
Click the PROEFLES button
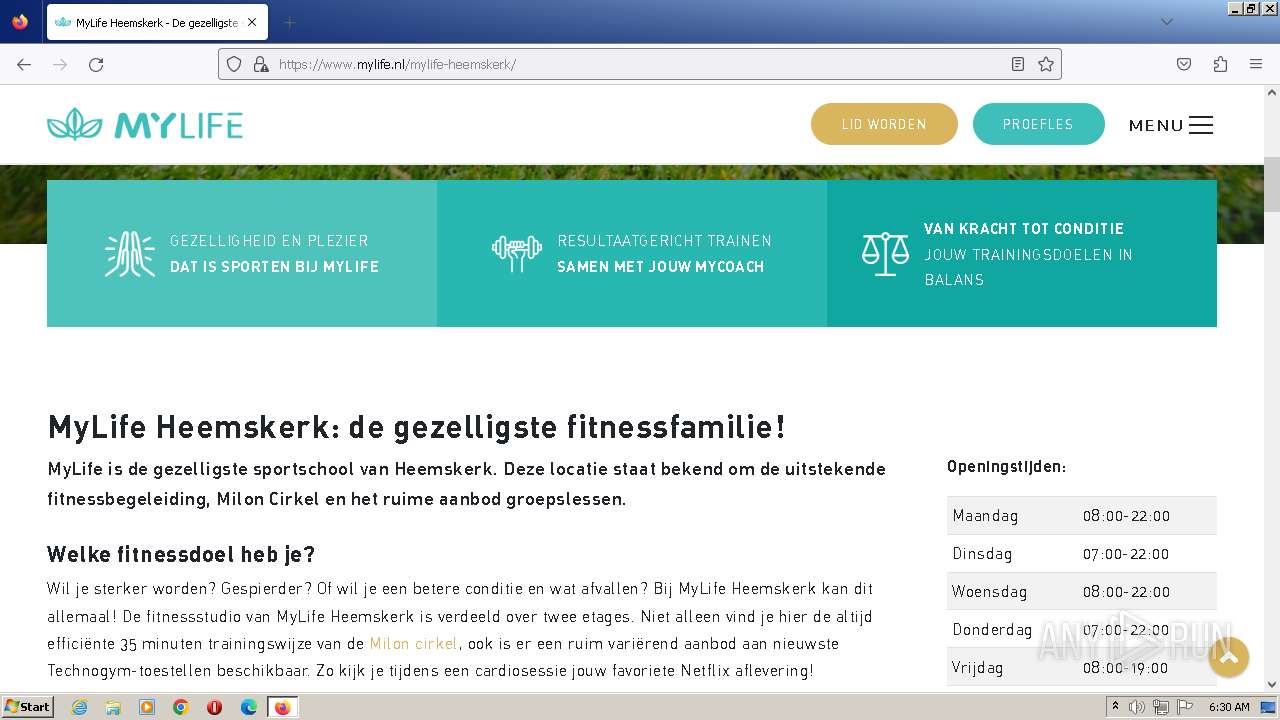point(1038,124)
